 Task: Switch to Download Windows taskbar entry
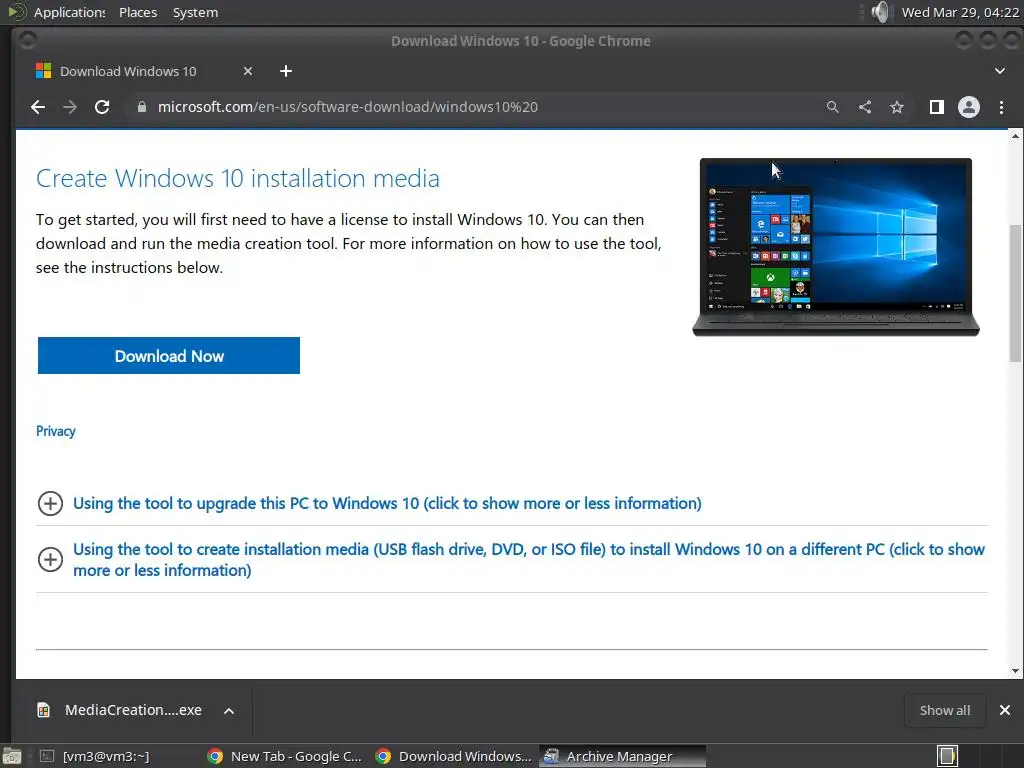click(454, 756)
